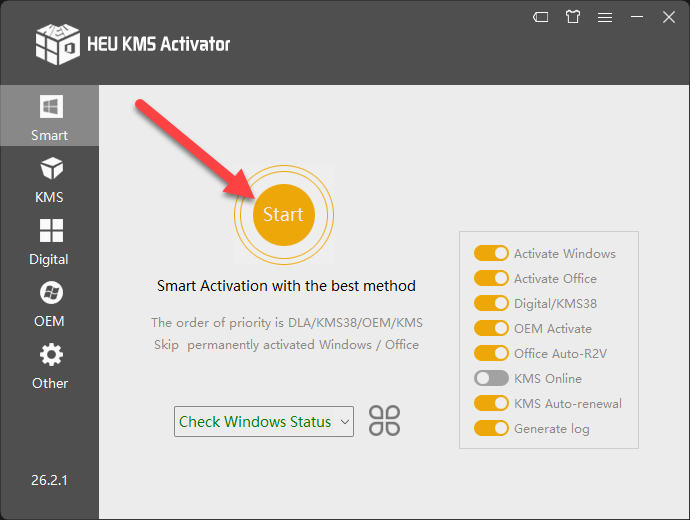690x520 pixels.
Task: Open the skin shirt icon
Action: [573, 17]
